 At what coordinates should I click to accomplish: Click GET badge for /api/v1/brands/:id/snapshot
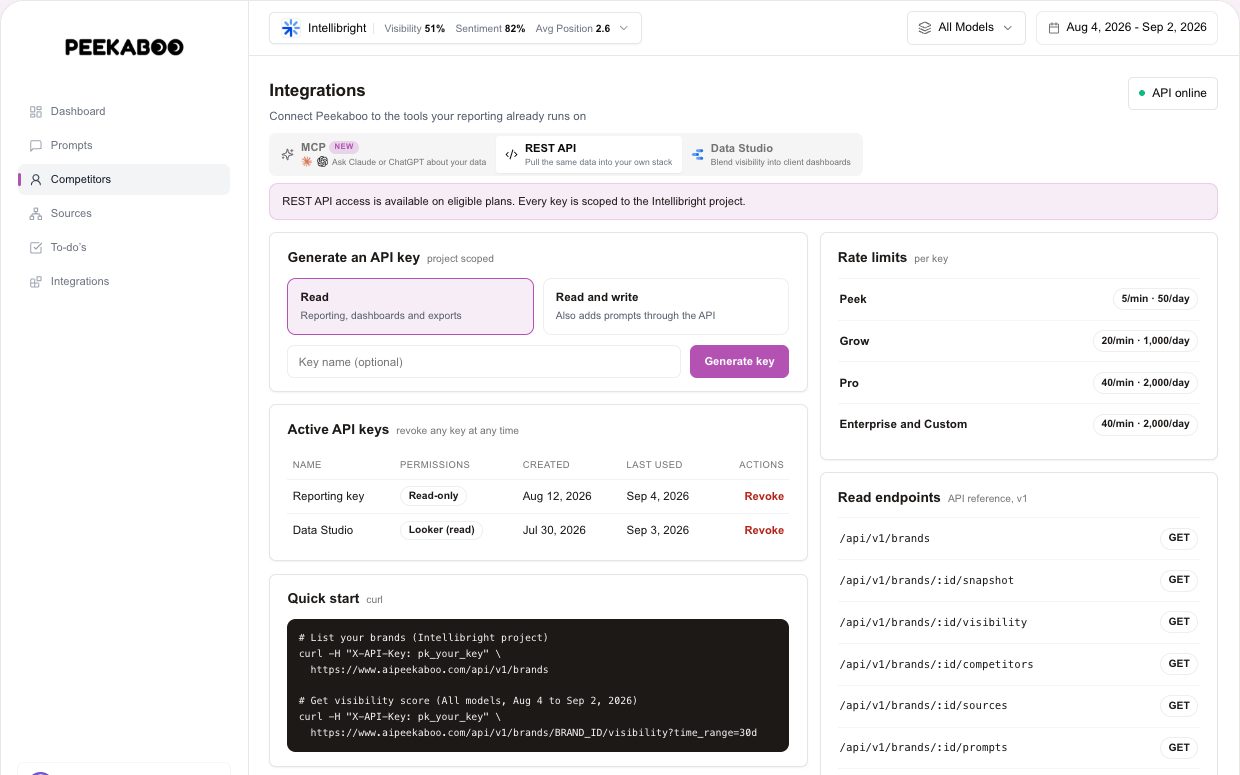click(x=1179, y=580)
